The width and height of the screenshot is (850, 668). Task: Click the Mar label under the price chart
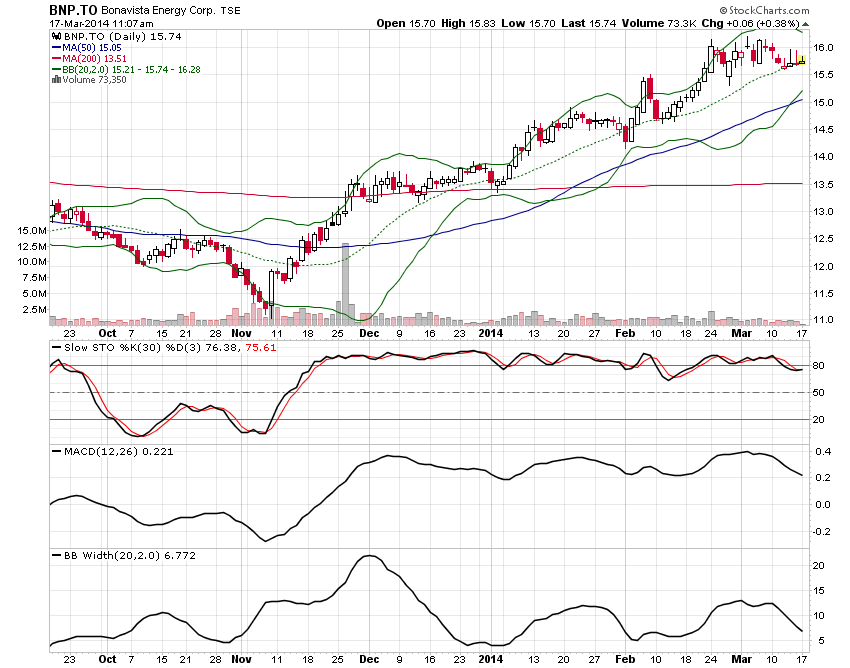(742, 333)
